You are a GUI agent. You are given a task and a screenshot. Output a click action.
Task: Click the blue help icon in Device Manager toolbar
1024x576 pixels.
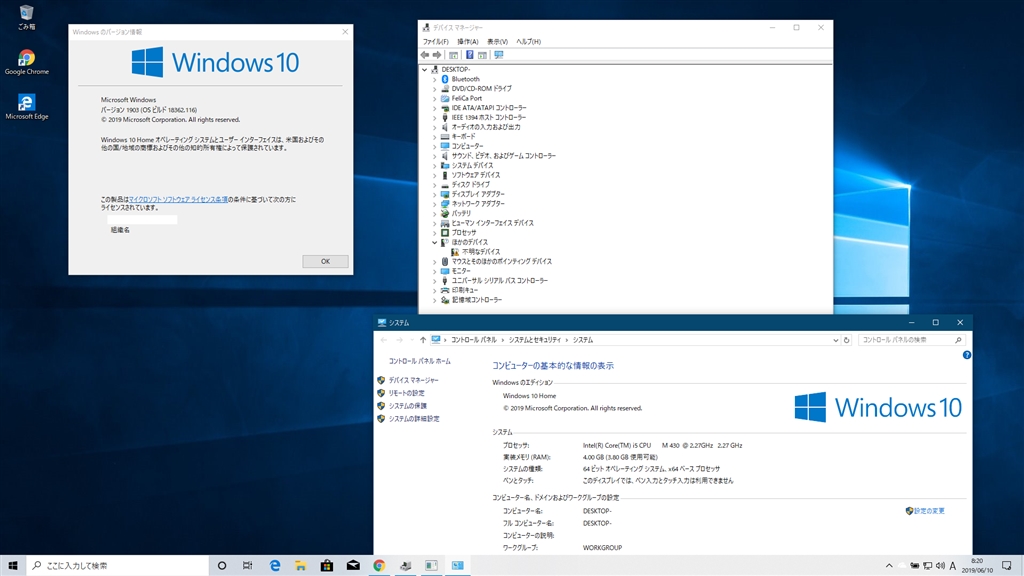click(x=470, y=55)
